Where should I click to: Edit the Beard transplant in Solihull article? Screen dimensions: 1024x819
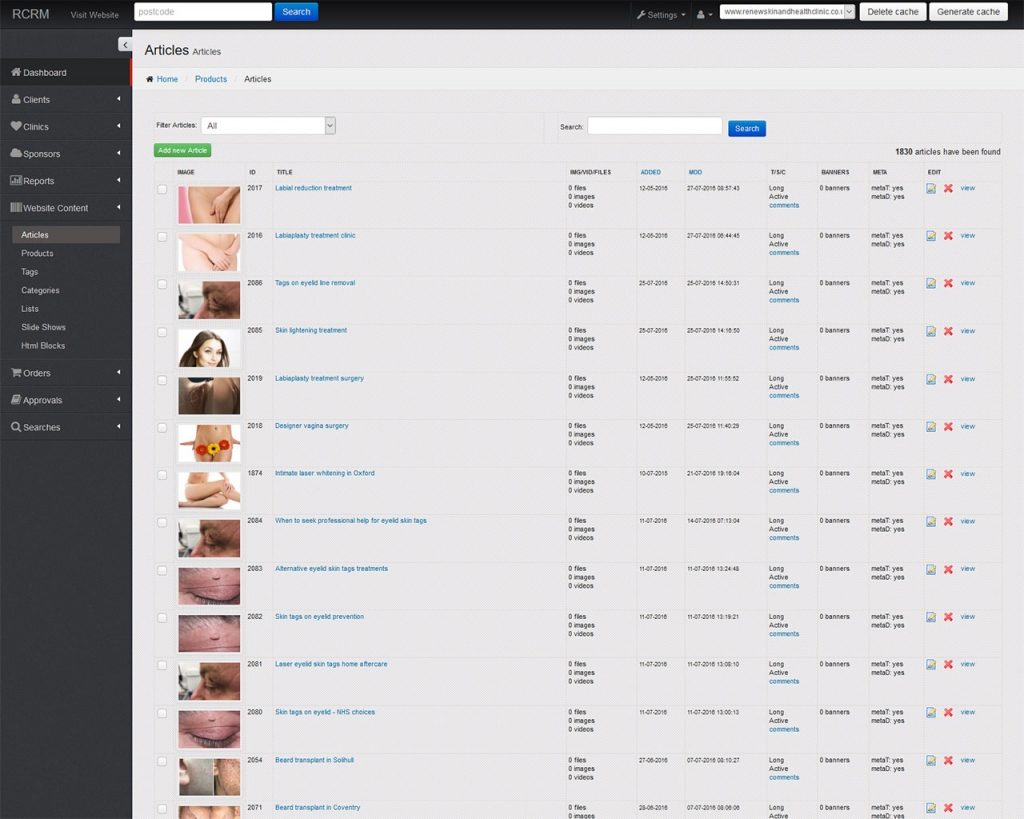click(x=931, y=760)
